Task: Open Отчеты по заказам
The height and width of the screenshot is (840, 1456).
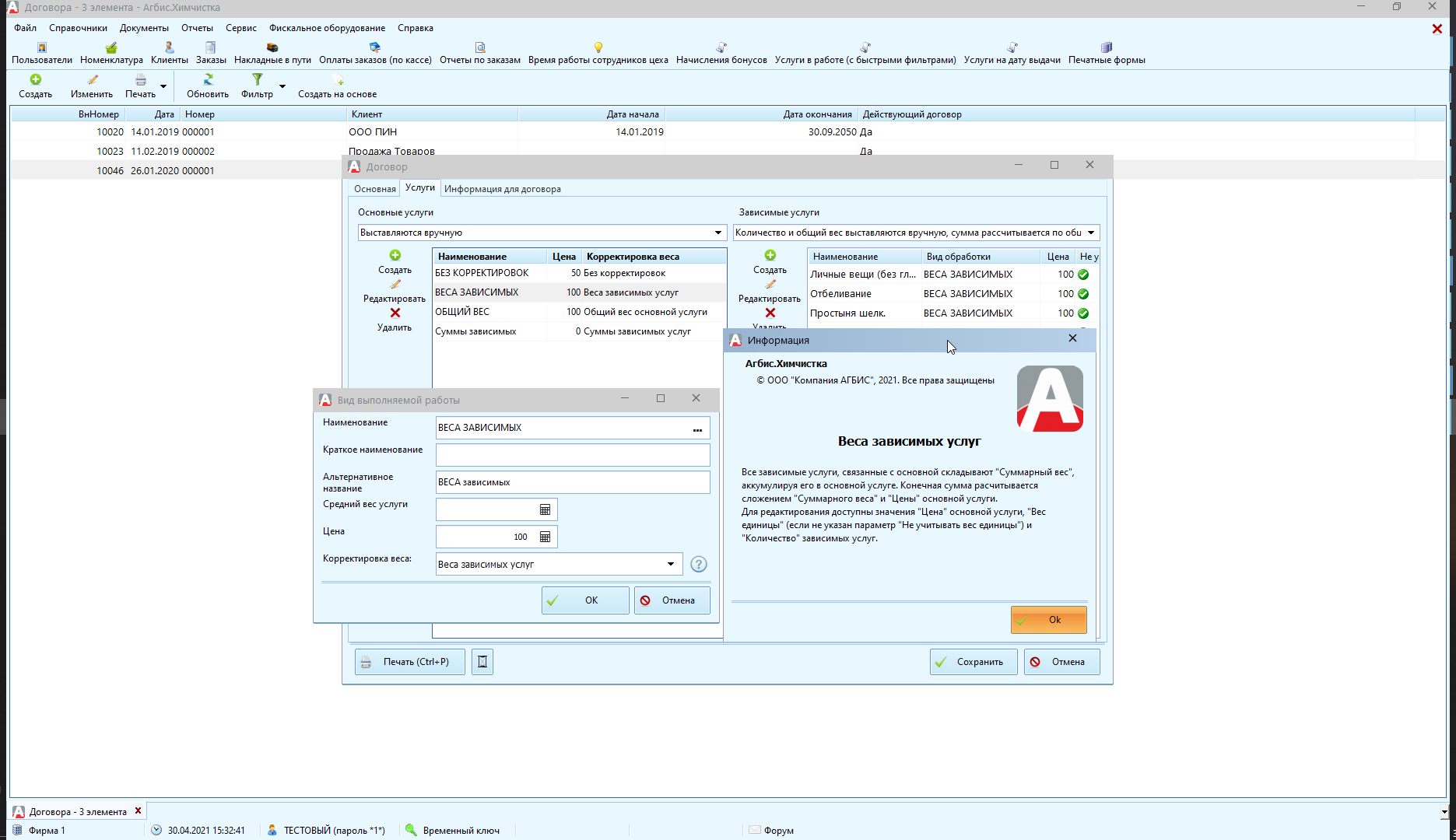Action: pos(480,53)
